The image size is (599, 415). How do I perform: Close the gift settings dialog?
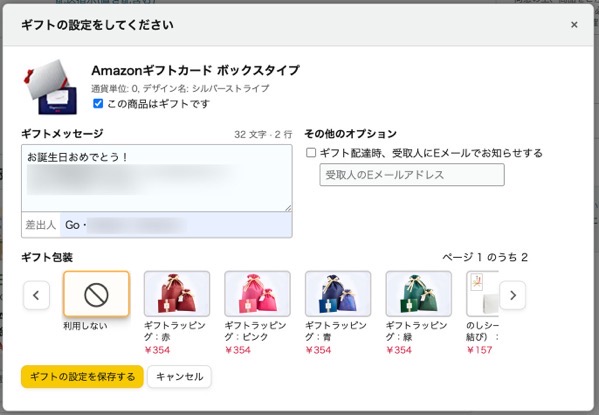click(x=574, y=25)
